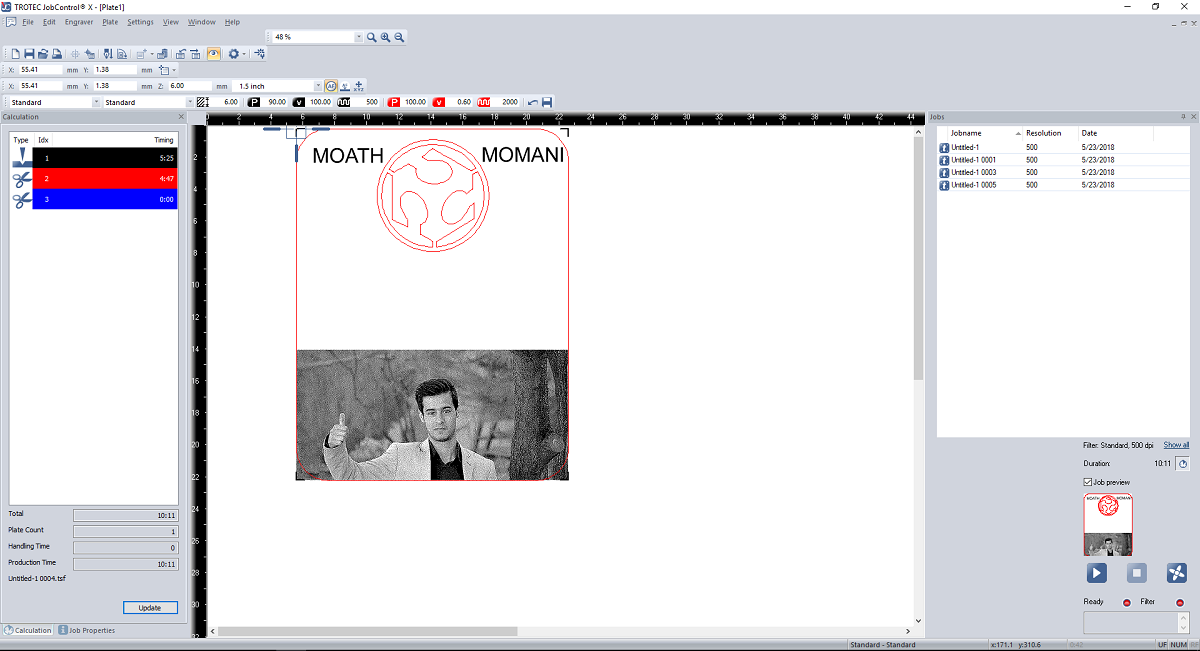This screenshot has width=1200, height=651.
Task: Open the Settings menu
Action: click(x=141, y=22)
